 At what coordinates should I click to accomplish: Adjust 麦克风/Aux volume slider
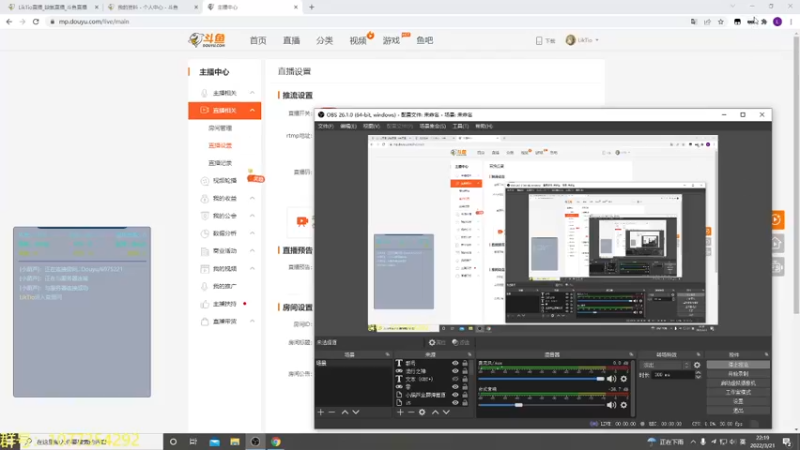click(x=541, y=379)
